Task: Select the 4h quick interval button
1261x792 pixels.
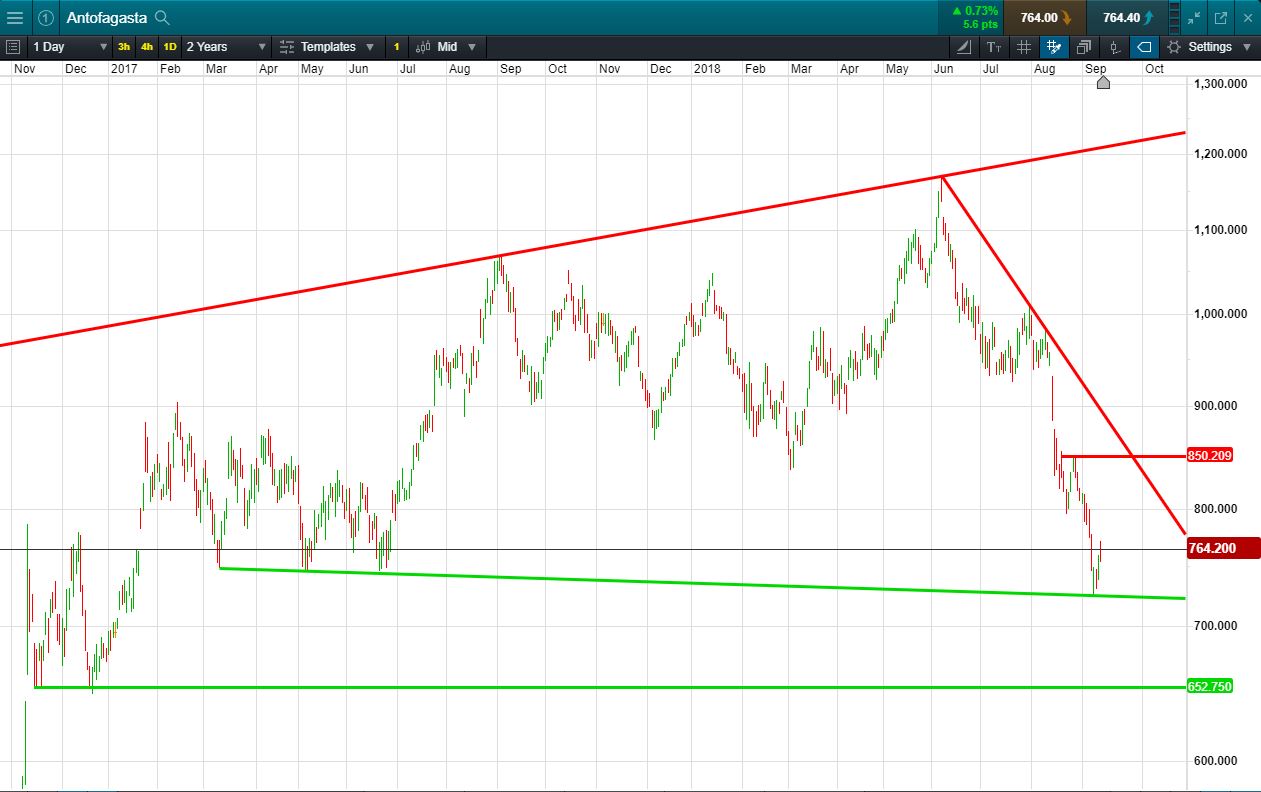Action: pyautogui.click(x=147, y=47)
